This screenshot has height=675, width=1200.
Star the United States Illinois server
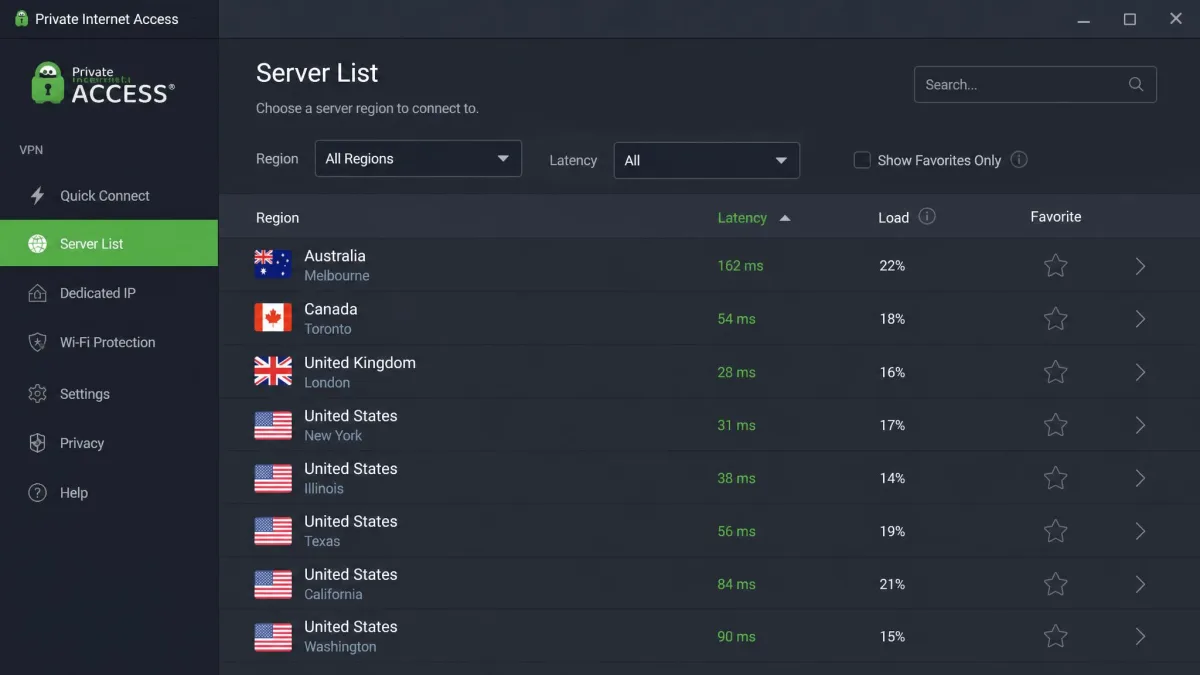pos(1056,478)
